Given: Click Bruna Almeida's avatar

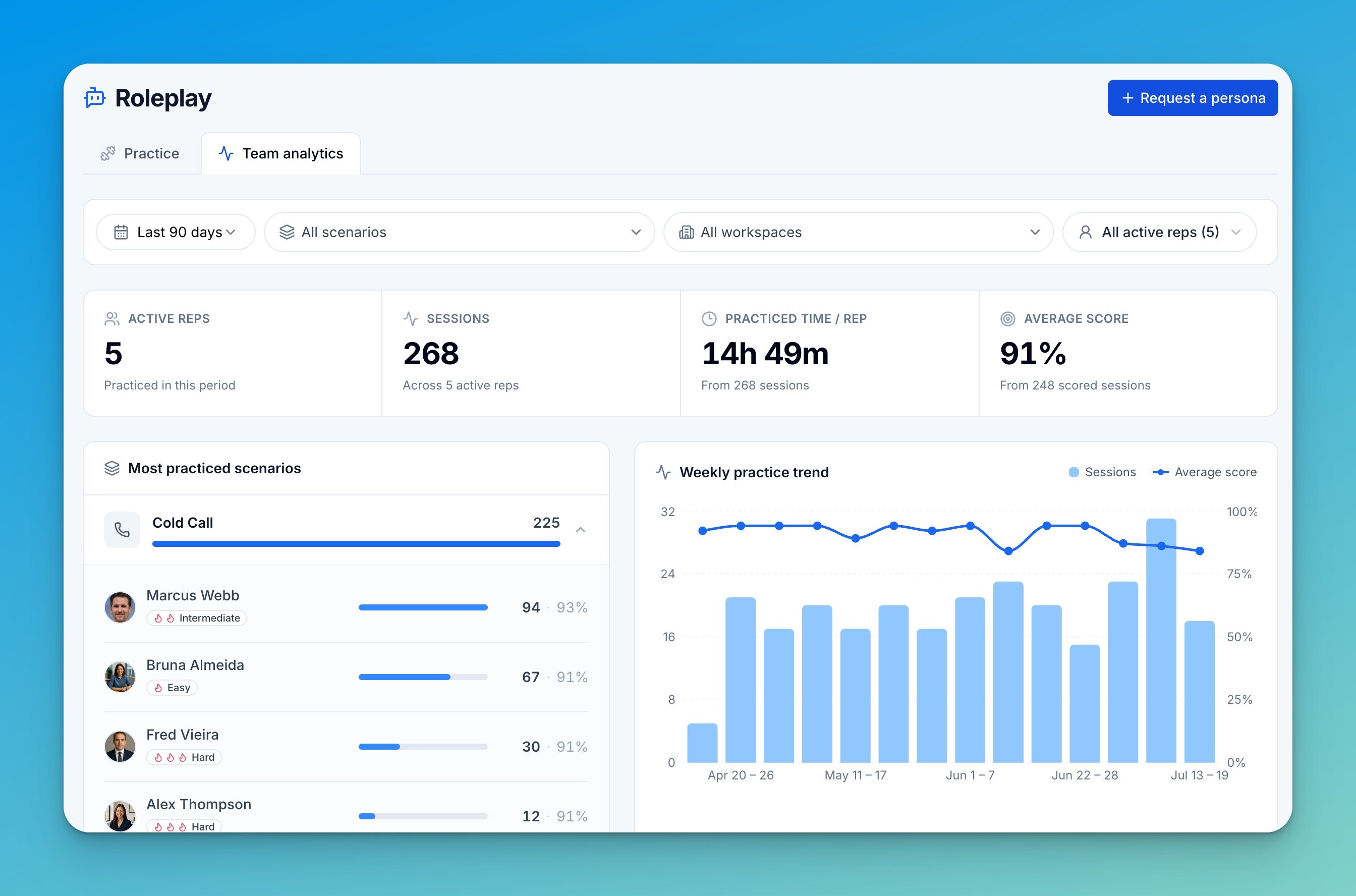Looking at the screenshot, I should (x=120, y=677).
